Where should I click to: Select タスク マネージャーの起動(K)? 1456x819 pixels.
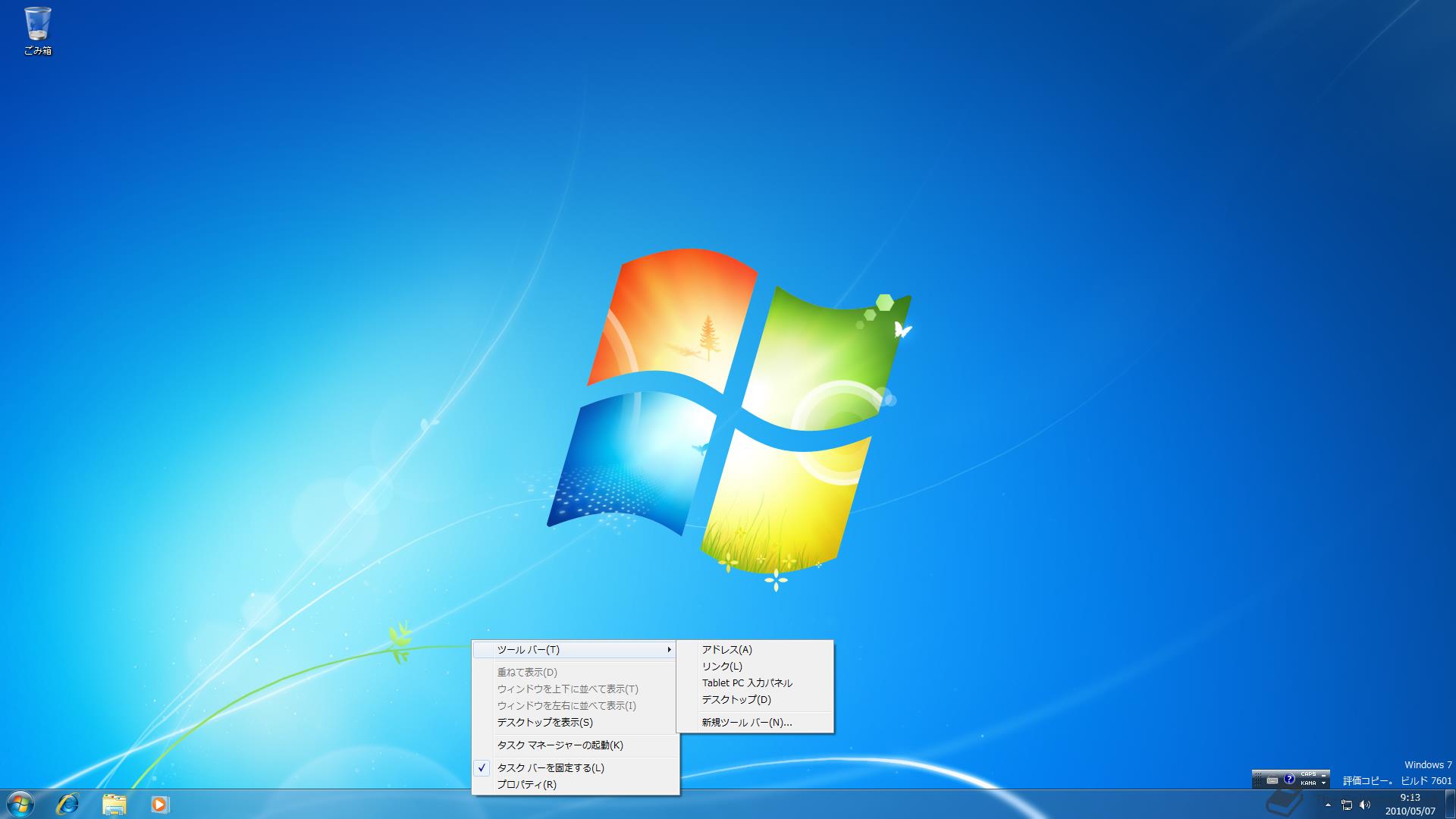tap(576, 745)
